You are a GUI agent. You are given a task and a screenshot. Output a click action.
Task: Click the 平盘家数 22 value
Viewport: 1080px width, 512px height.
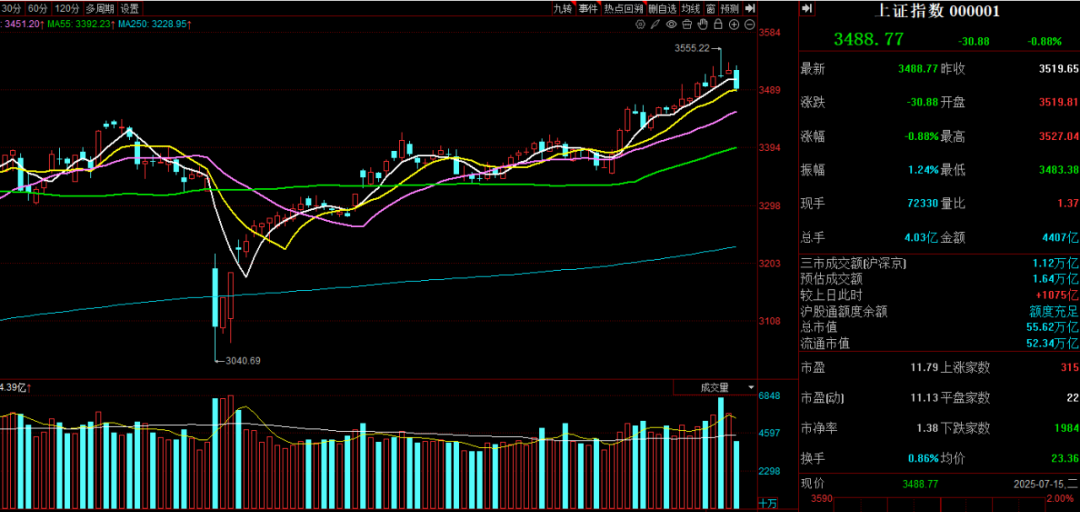click(1072, 398)
